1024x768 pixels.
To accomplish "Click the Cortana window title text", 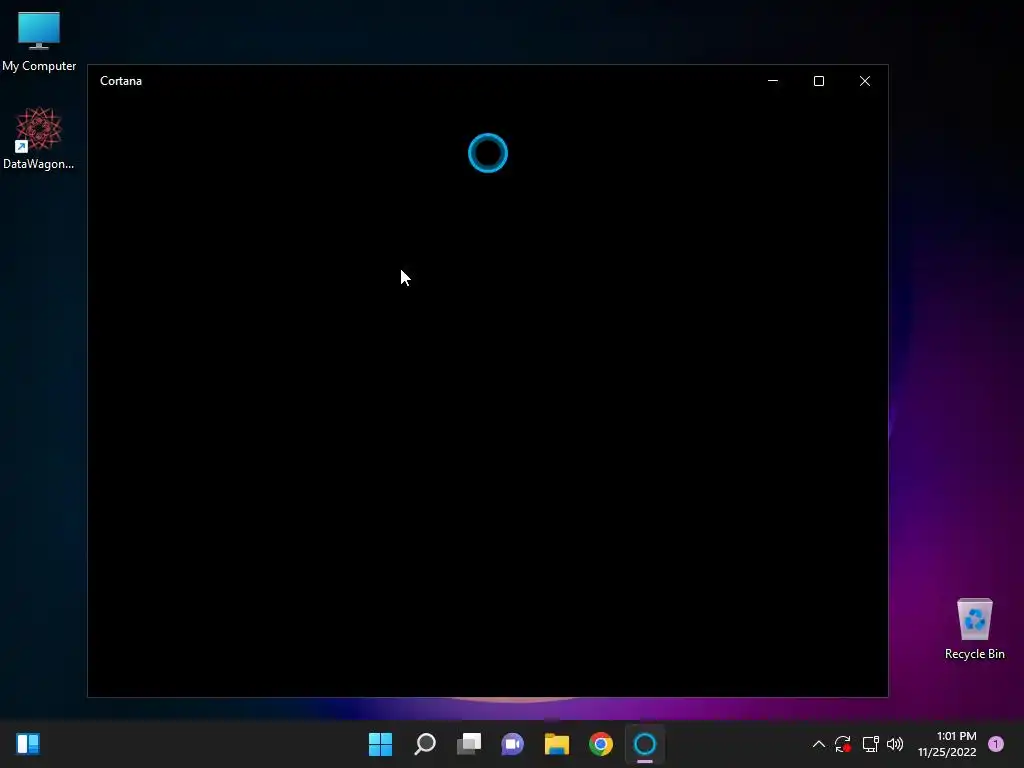I will pyautogui.click(x=121, y=81).
